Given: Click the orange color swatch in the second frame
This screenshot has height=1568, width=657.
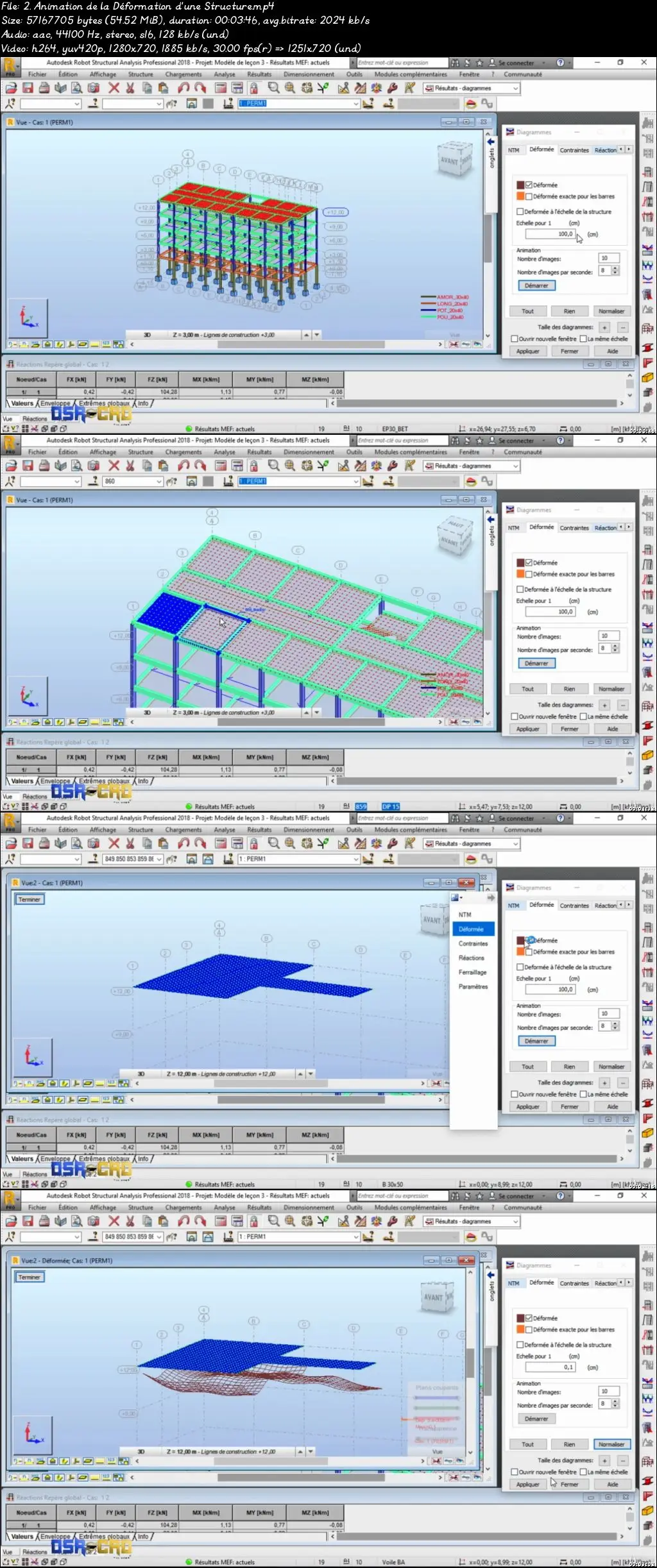Looking at the screenshot, I should [x=520, y=574].
